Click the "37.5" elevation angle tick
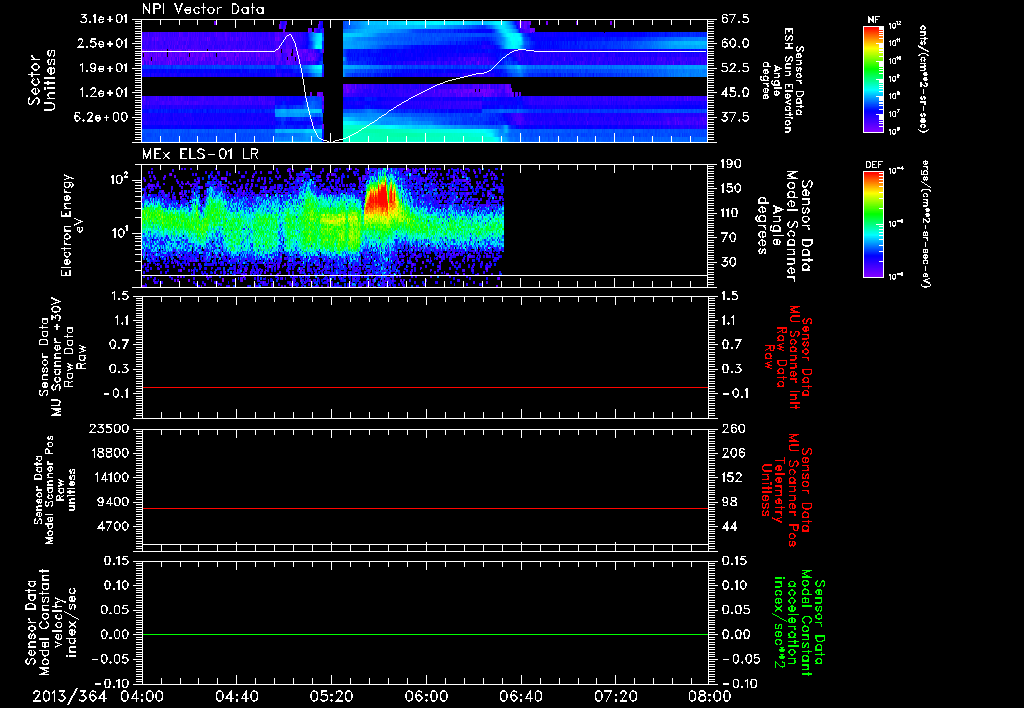This screenshot has height=708, width=1024. click(735, 118)
